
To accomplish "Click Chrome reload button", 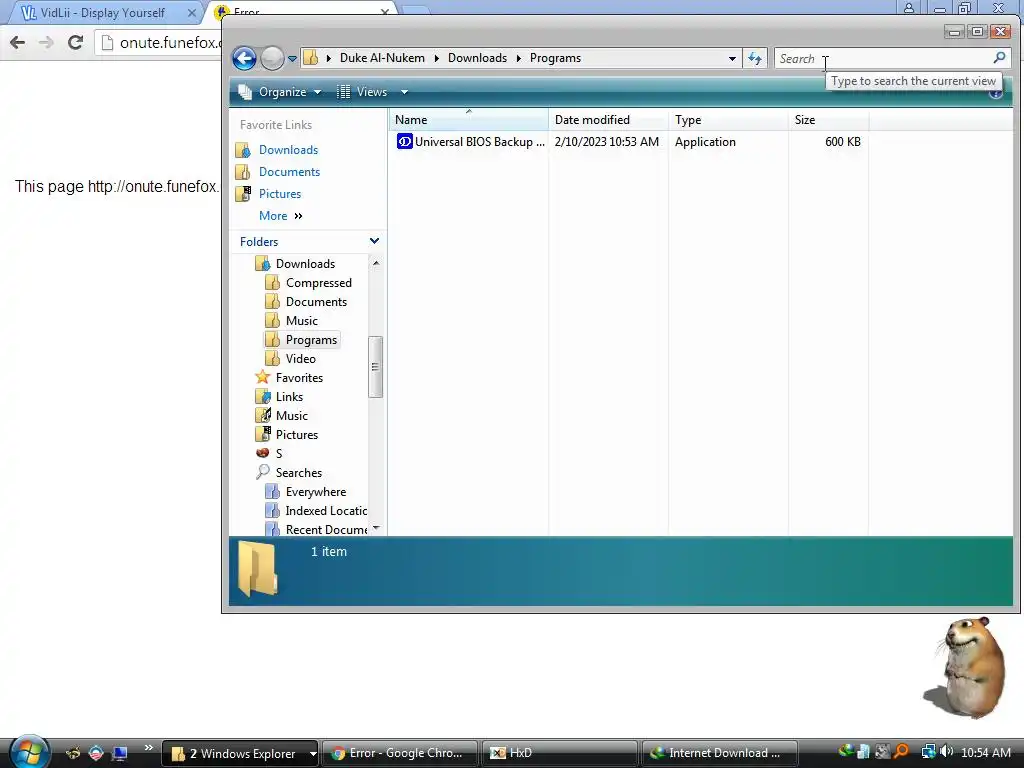I will coord(75,42).
